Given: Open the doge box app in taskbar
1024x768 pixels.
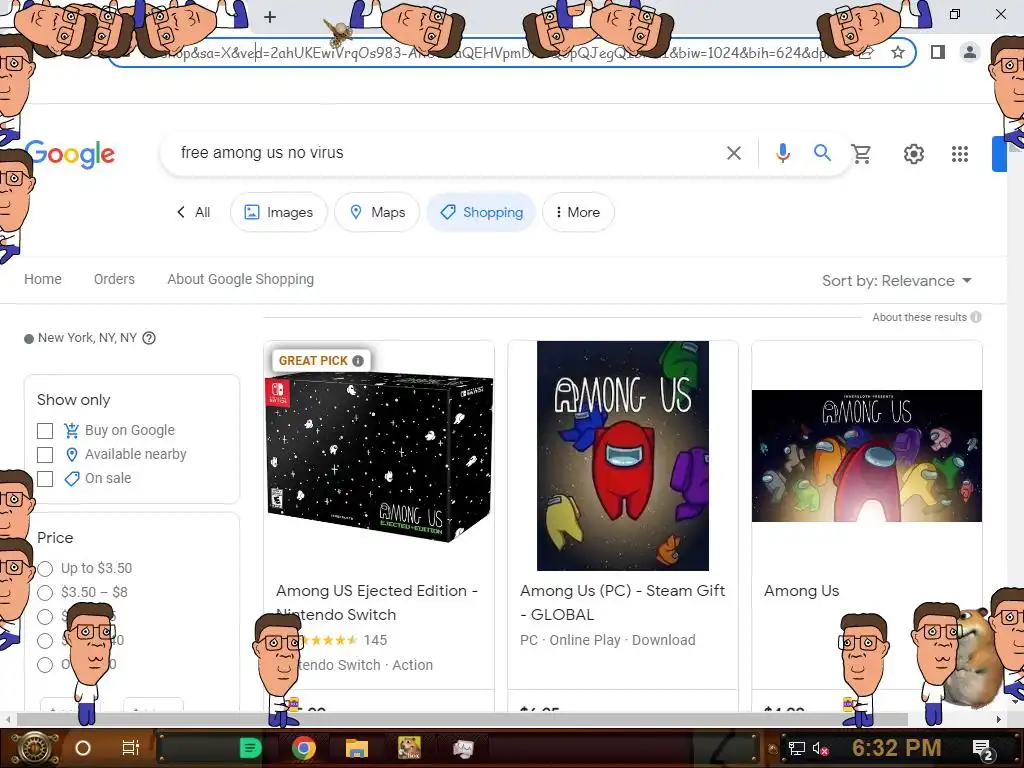Looking at the screenshot, I should 409,748.
